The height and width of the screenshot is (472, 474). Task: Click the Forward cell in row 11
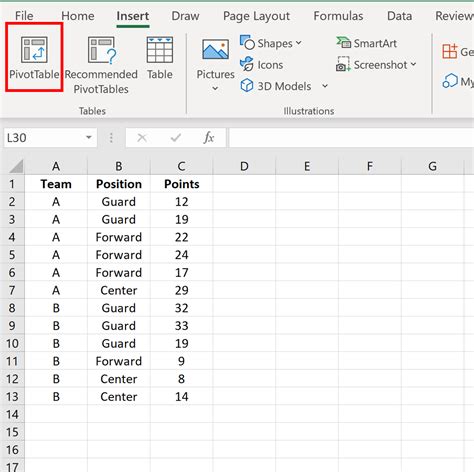click(x=119, y=361)
